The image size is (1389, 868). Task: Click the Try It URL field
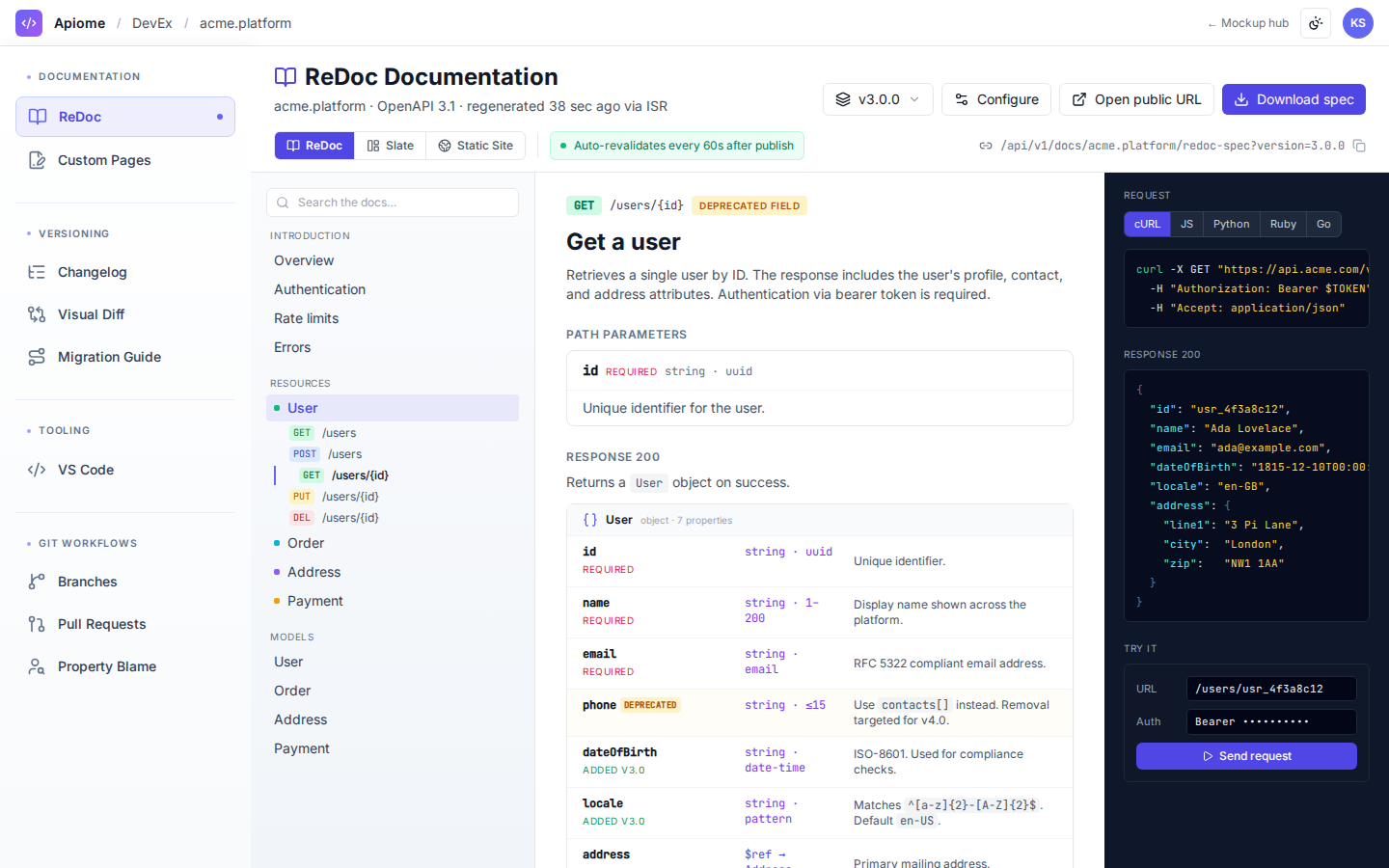click(x=1271, y=689)
